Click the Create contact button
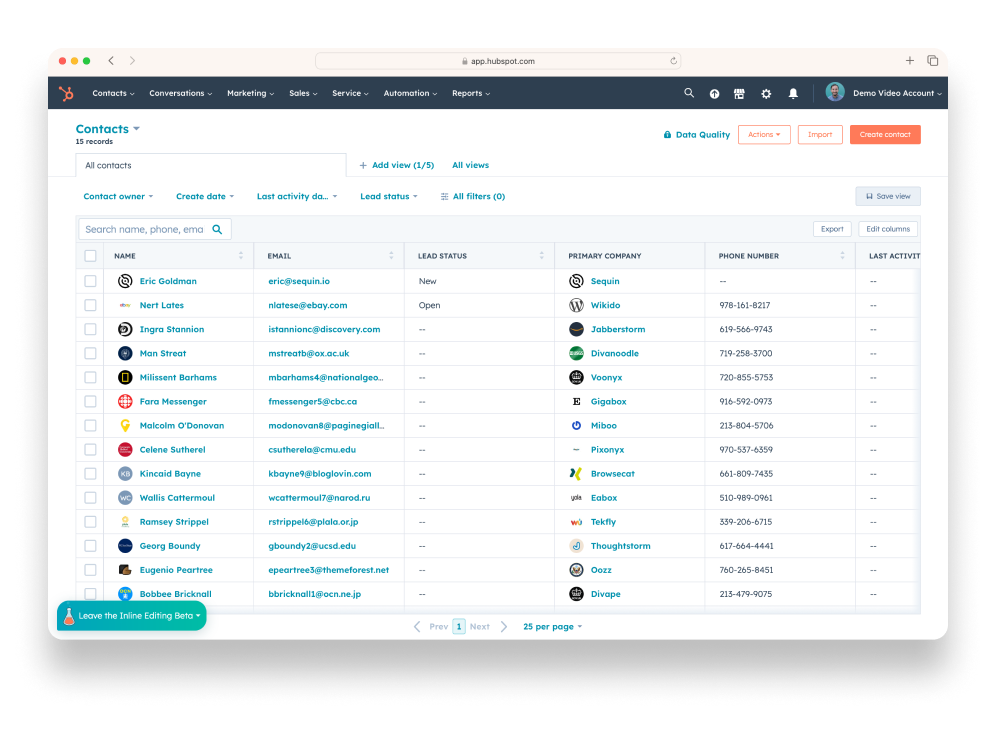 (884, 134)
